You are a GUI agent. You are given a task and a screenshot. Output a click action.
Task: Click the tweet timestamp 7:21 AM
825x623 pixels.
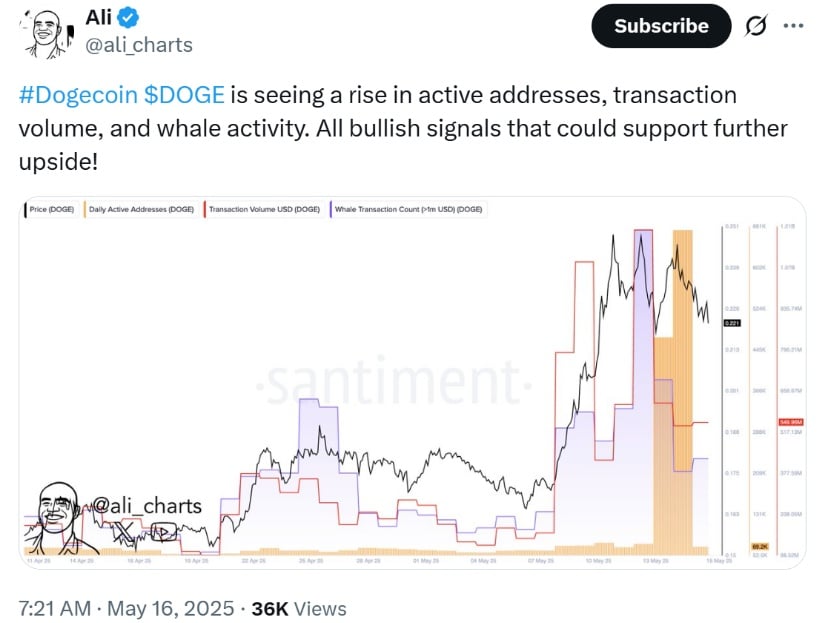[56, 607]
